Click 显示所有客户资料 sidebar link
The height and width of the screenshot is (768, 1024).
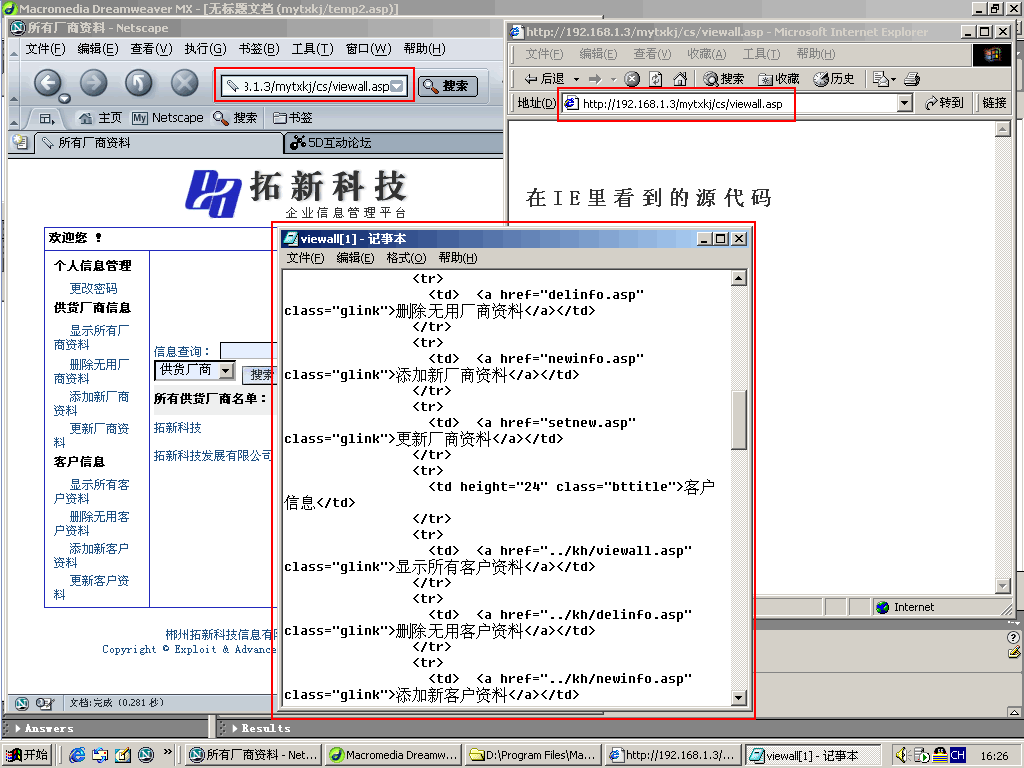point(91,491)
